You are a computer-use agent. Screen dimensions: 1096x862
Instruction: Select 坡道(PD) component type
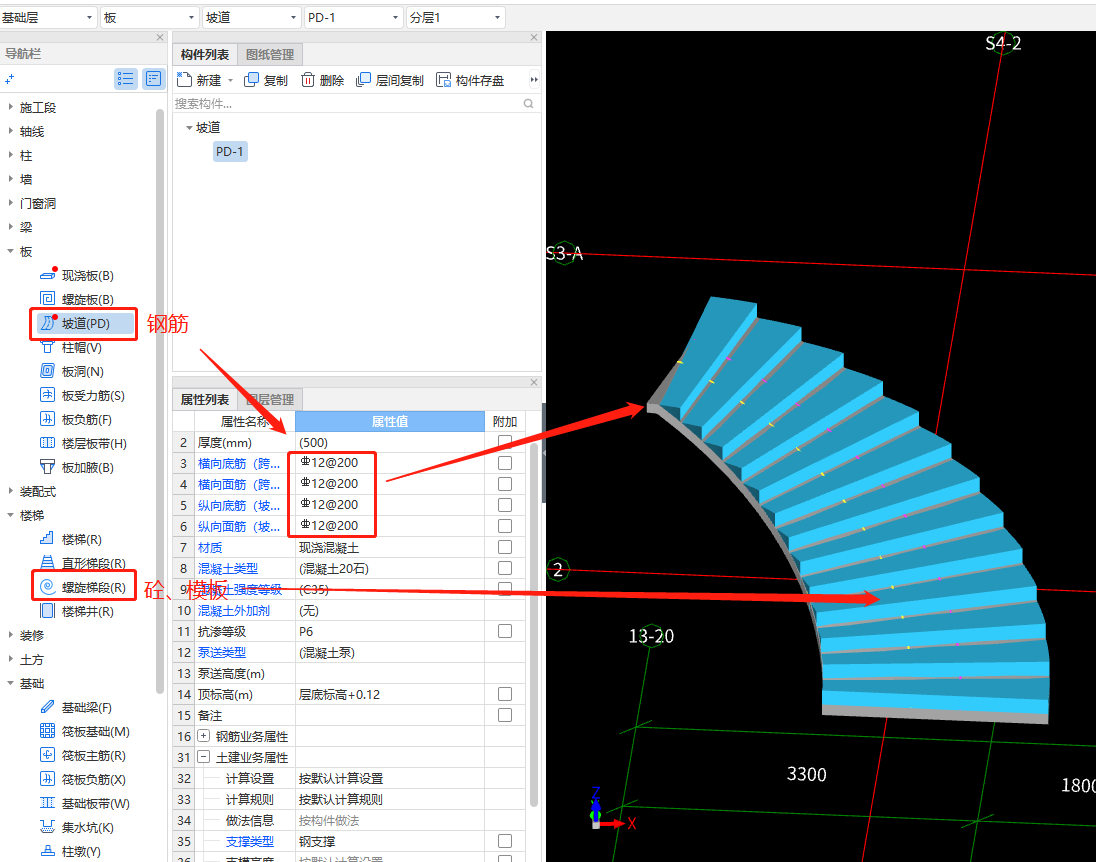(x=85, y=323)
